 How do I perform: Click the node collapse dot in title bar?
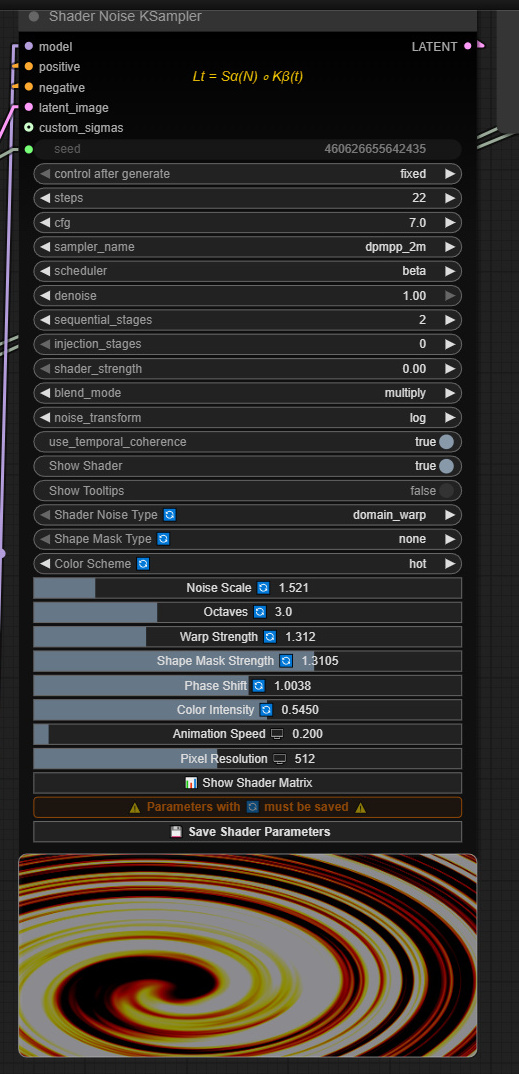coord(34,16)
